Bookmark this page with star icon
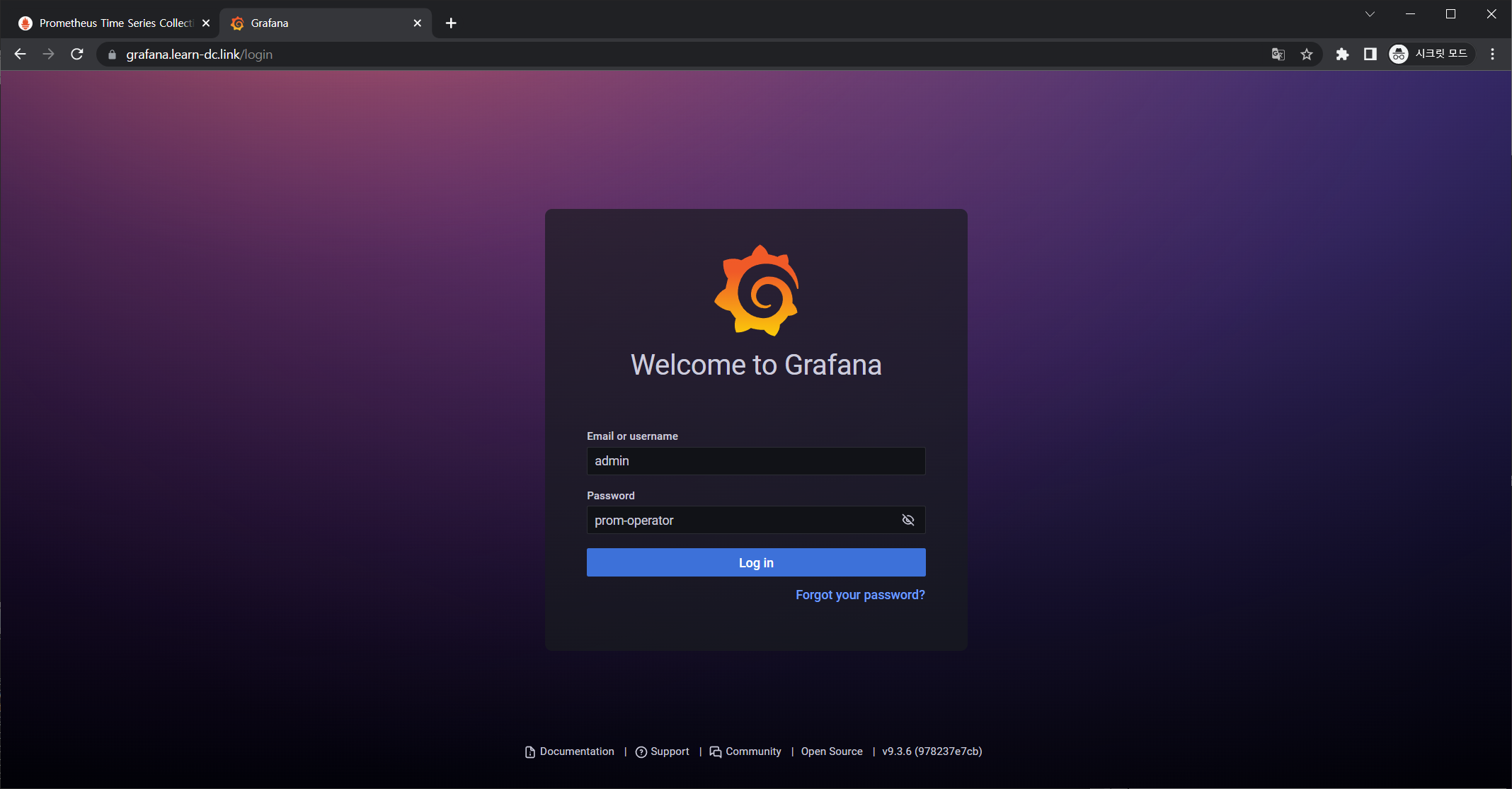The width and height of the screenshot is (1512, 789). (x=1307, y=55)
